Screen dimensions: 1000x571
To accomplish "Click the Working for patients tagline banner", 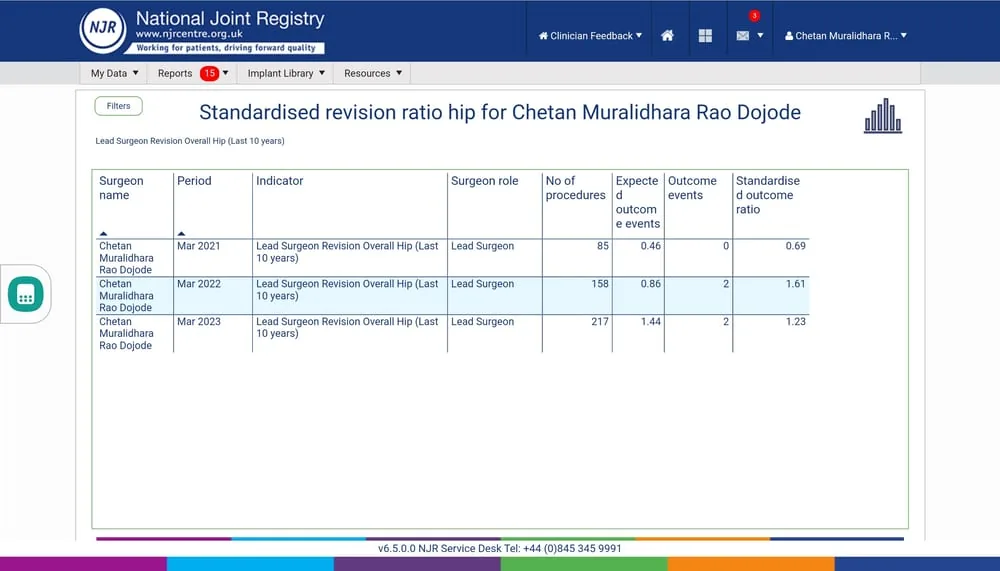I will pos(226,48).
